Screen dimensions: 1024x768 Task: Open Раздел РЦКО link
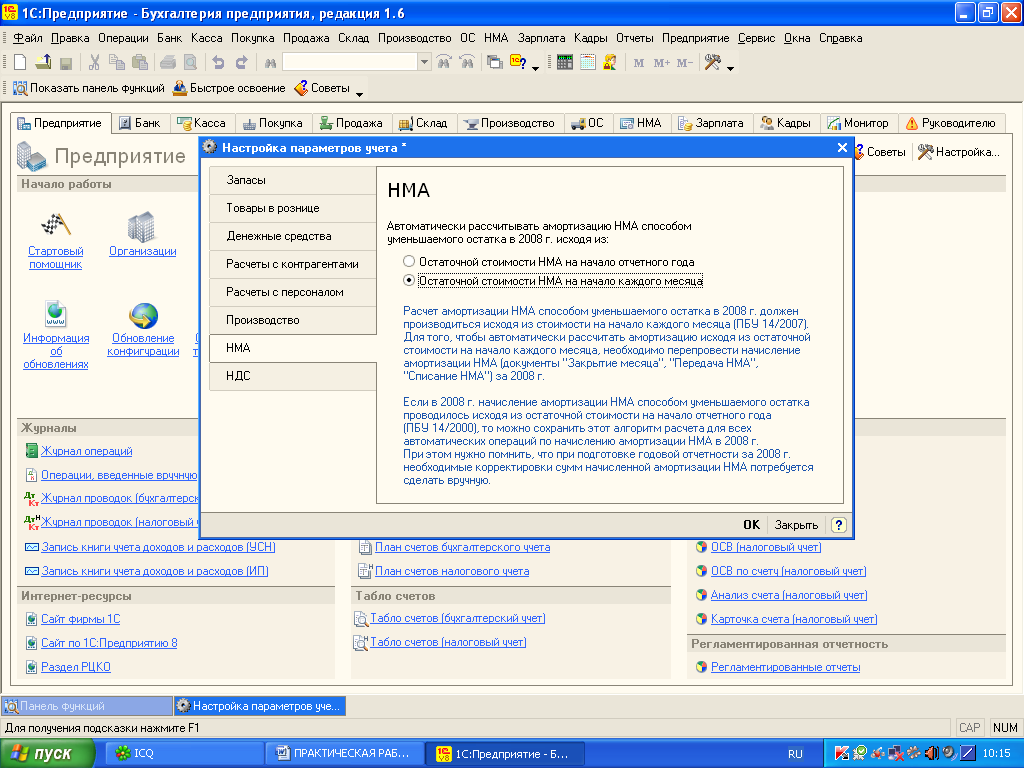[x=76, y=667]
